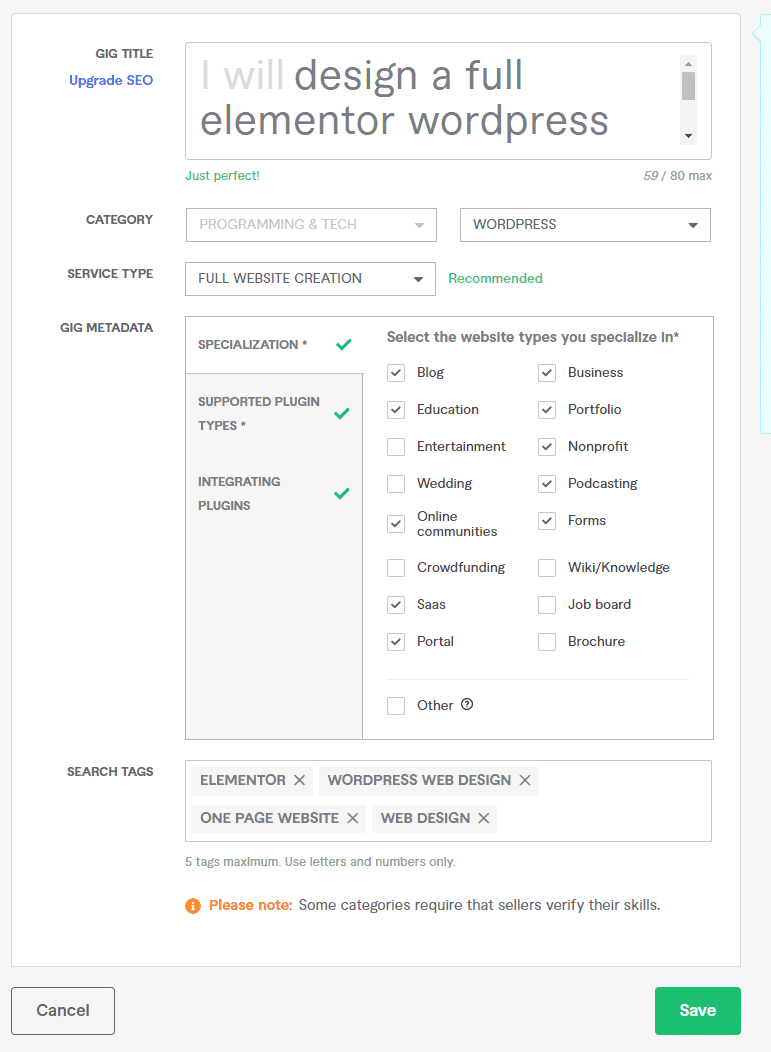Uncheck the Business checkbox

click(547, 373)
